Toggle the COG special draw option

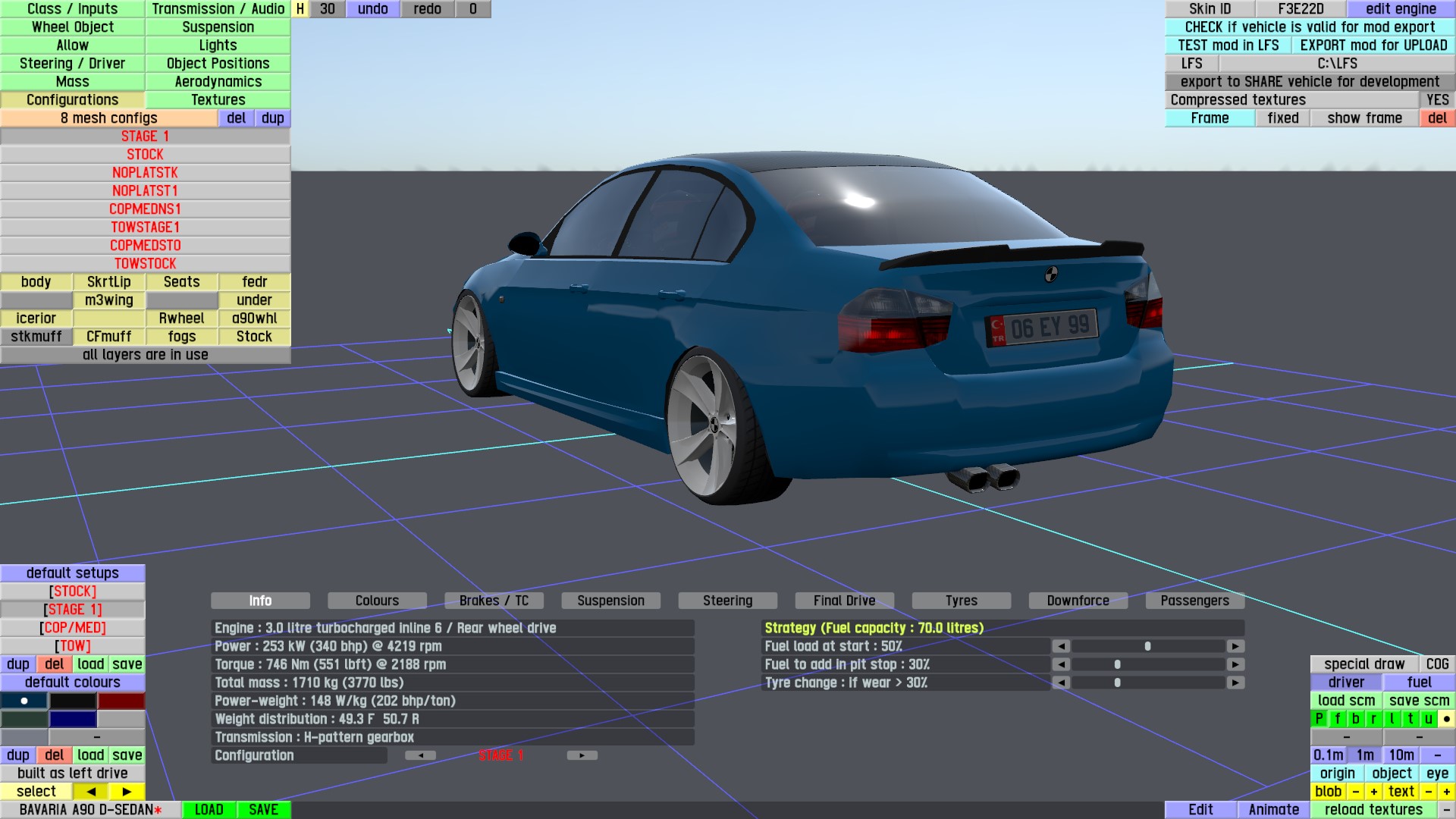pos(1436,664)
